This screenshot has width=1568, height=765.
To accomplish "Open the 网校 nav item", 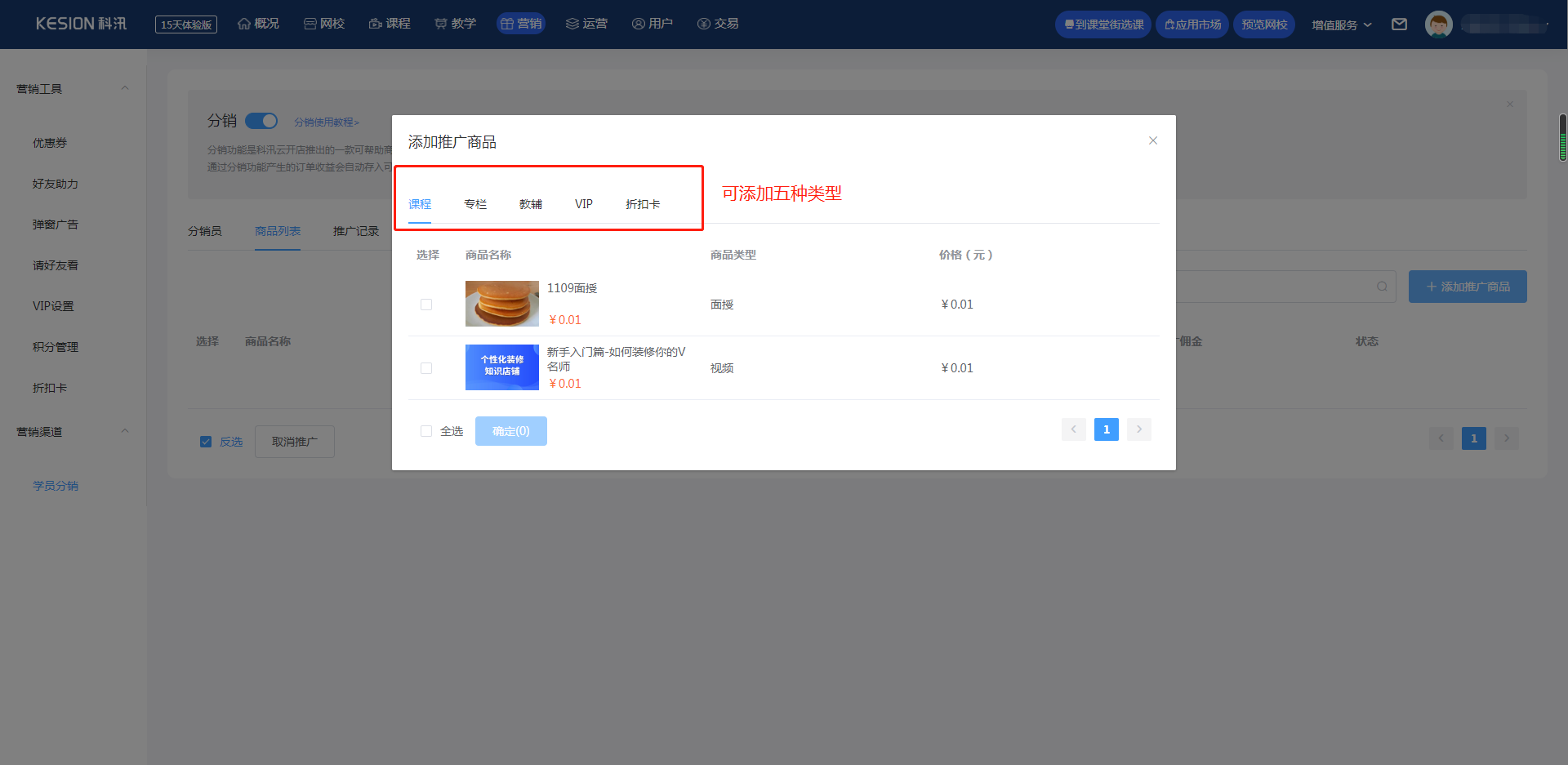I will [x=324, y=24].
